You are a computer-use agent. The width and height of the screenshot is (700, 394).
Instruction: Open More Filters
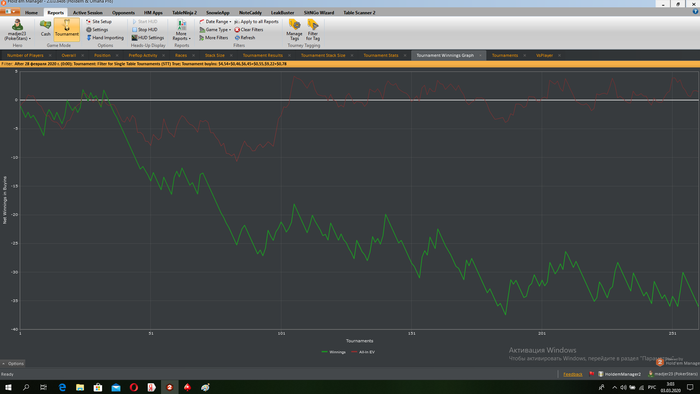(x=214, y=37)
